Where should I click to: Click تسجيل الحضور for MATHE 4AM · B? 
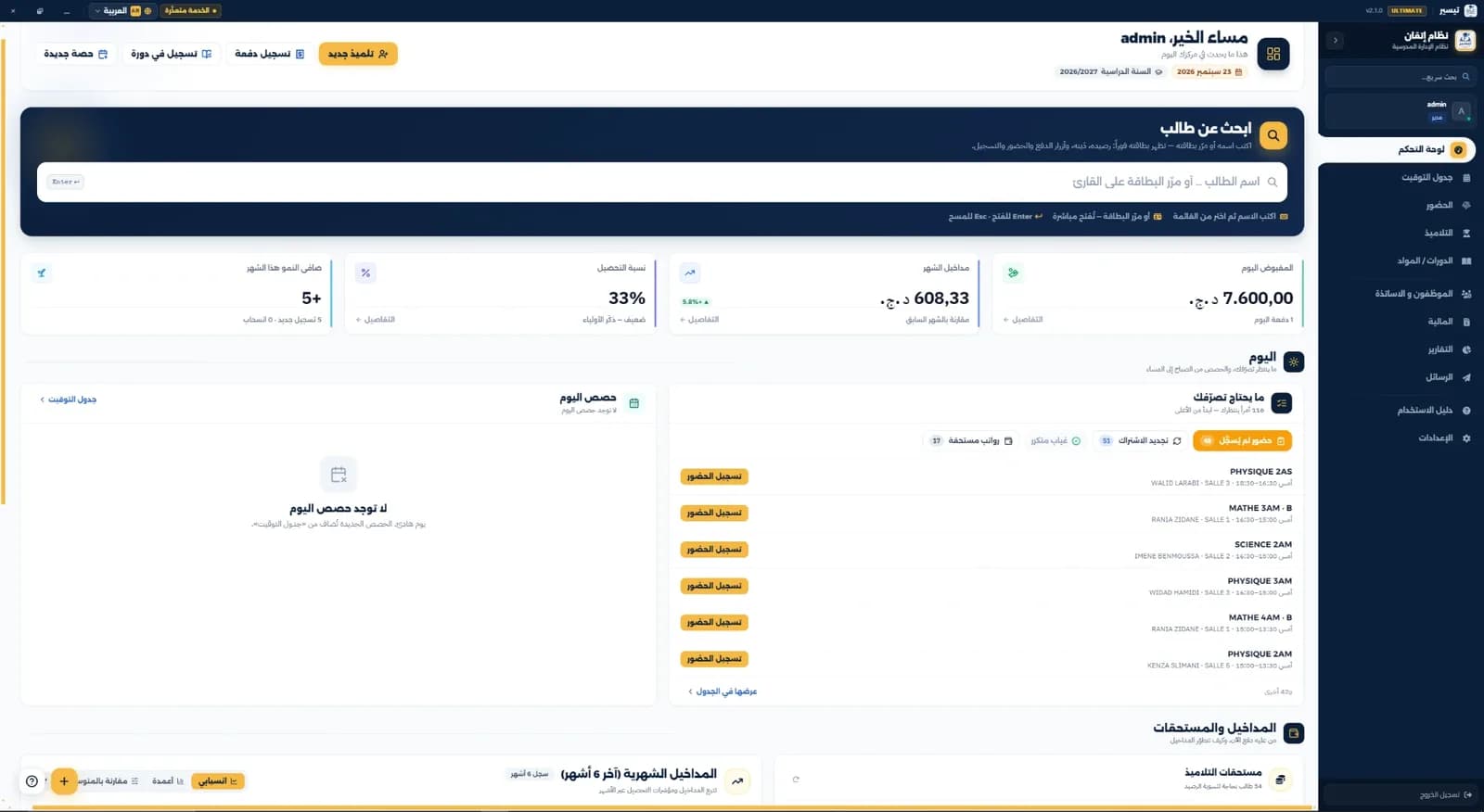[714, 622]
